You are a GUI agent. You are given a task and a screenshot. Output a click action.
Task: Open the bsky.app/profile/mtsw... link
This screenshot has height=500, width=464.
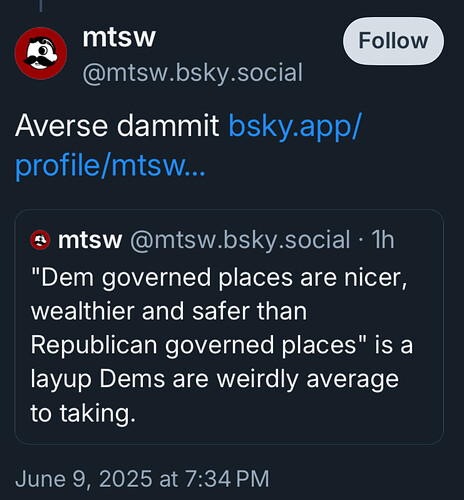coord(188,145)
